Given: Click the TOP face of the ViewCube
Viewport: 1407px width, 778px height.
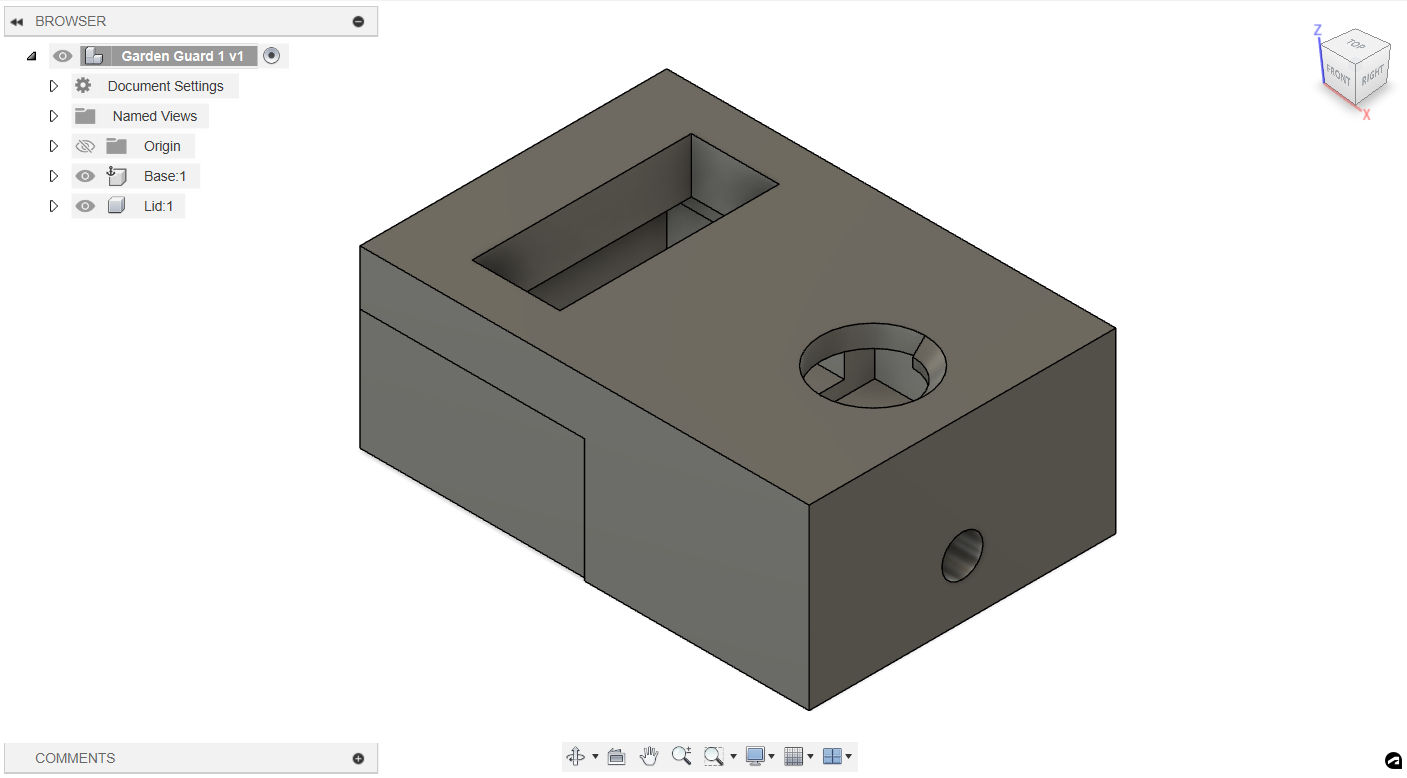Looking at the screenshot, I should coord(1355,45).
